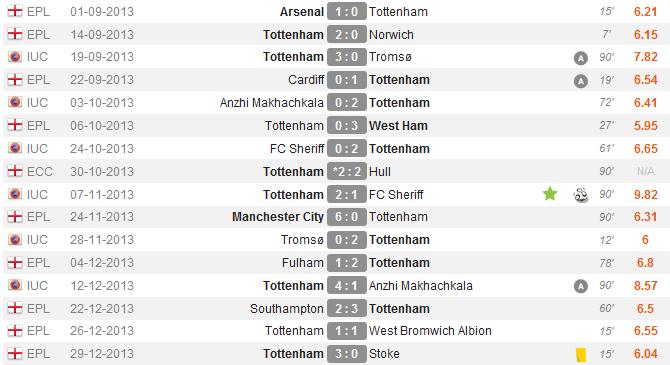The width and height of the screenshot is (670, 365).
Task: Open the 2:3 Southampton vs Tottenham score
Action: [347, 309]
